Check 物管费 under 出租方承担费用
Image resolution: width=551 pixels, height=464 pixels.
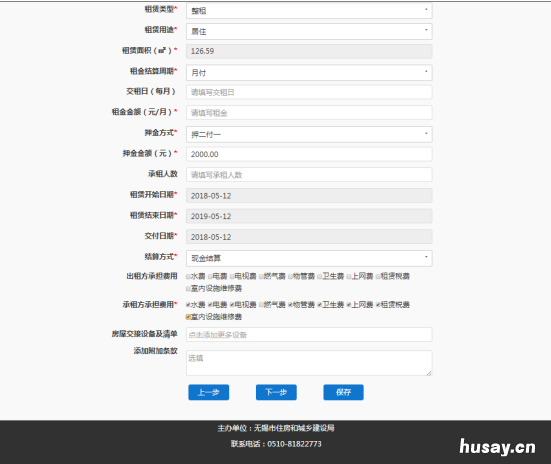tap(290, 277)
